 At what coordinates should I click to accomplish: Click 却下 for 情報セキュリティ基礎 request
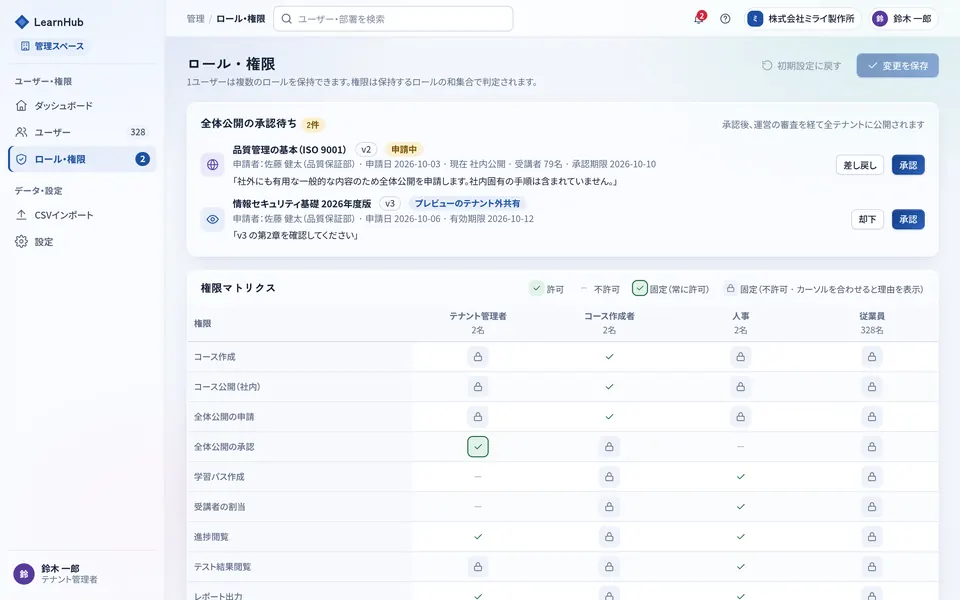click(867, 219)
